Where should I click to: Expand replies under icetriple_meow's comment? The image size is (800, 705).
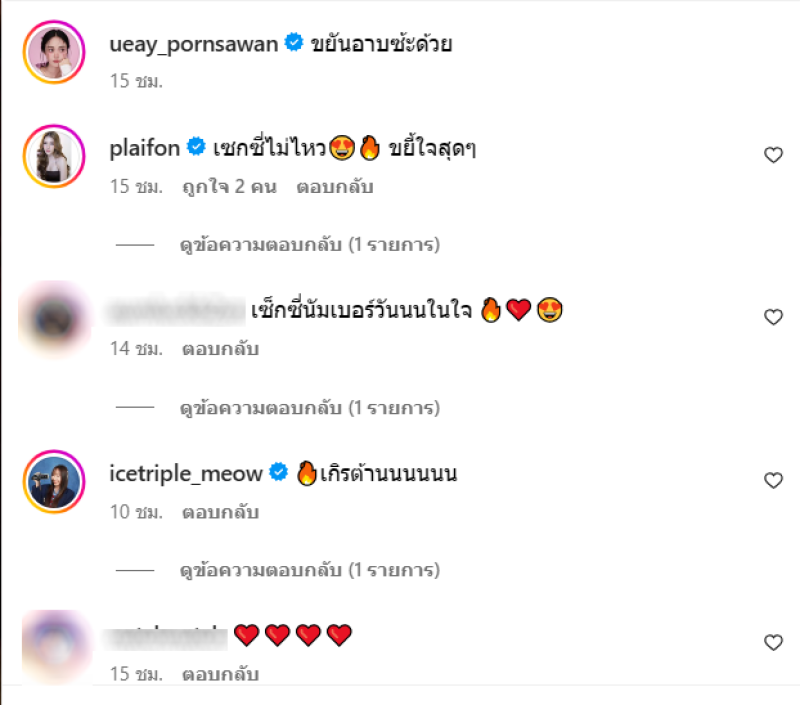click(x=309, y=570)
